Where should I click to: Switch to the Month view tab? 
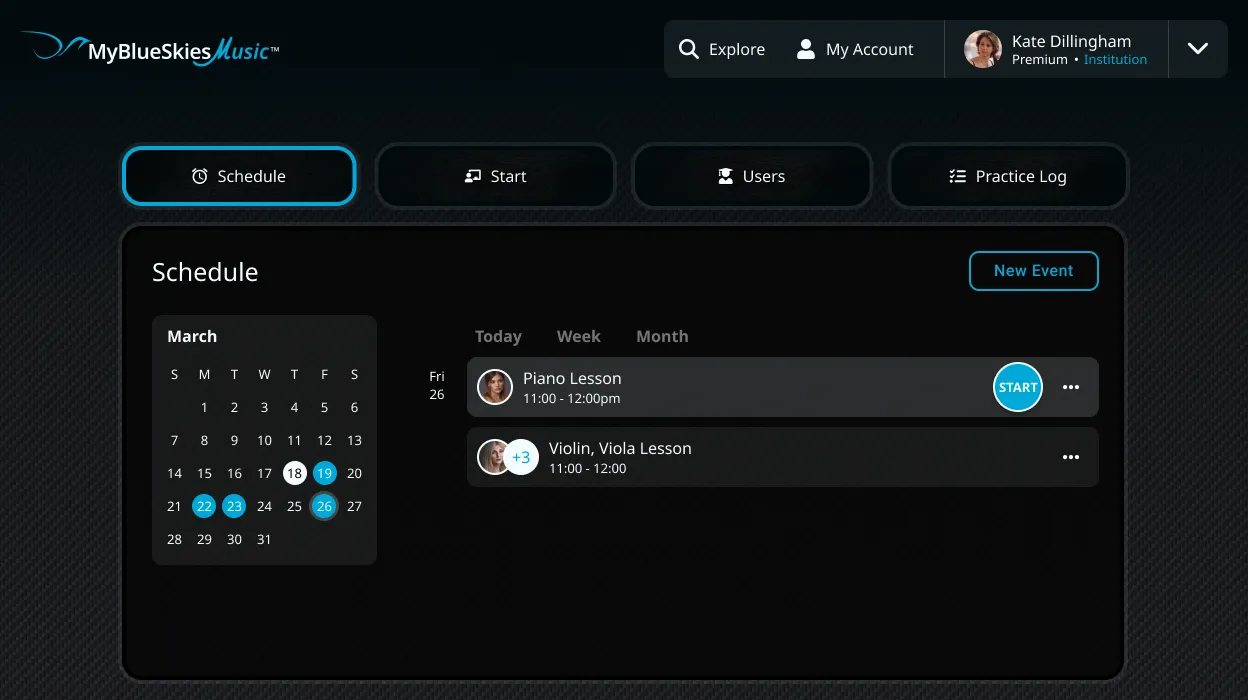[662, 336]
